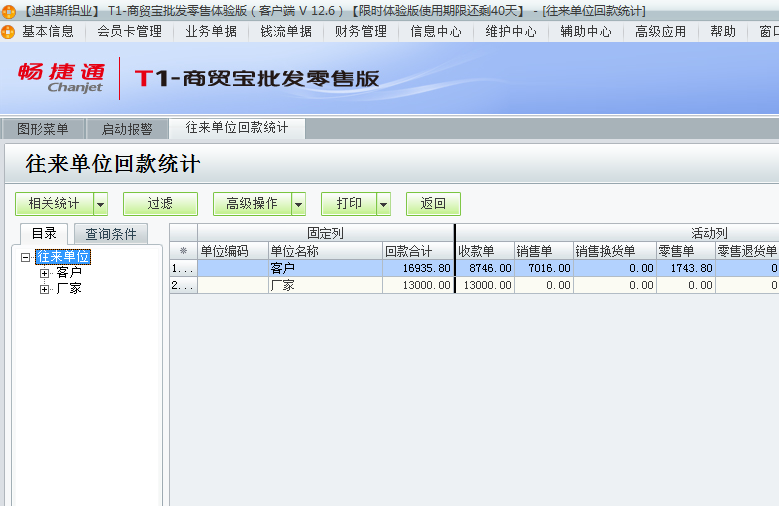This screenshot has height=506, width=779.
Task: Click the 客户 cell in 单位名称 column
Action: 325,268
